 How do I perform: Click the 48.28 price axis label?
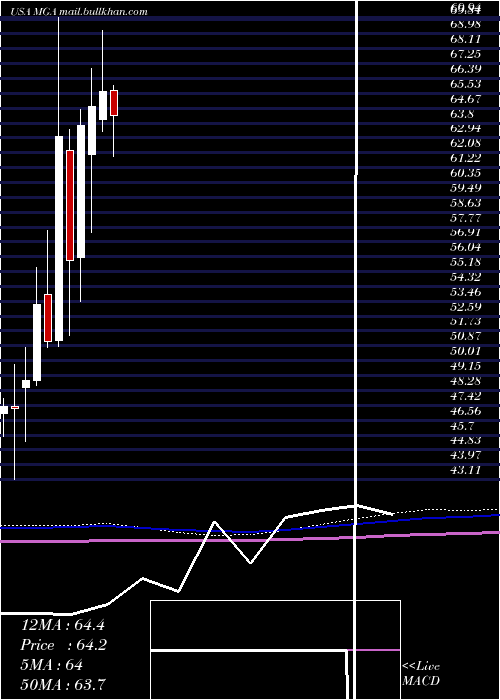466,381
